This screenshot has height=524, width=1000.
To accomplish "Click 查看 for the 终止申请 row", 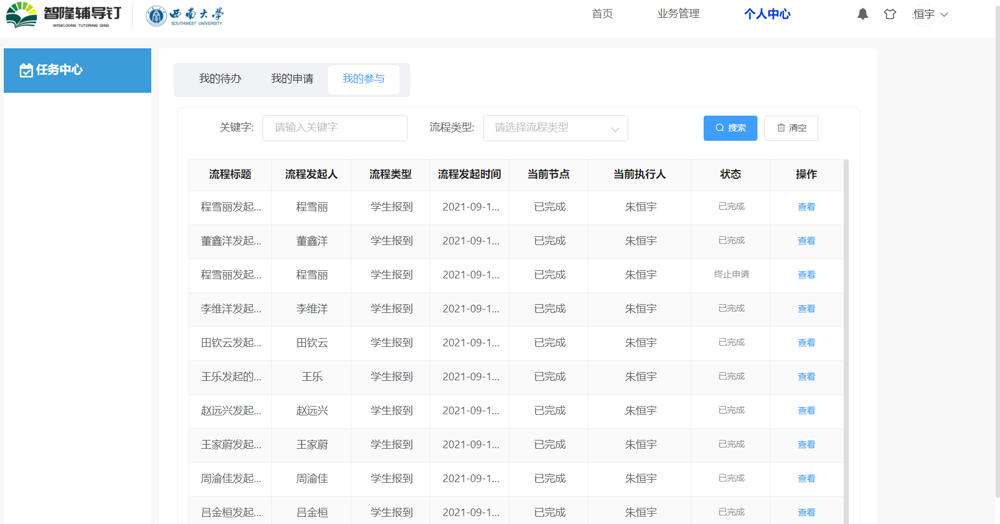I will [806, 275].
